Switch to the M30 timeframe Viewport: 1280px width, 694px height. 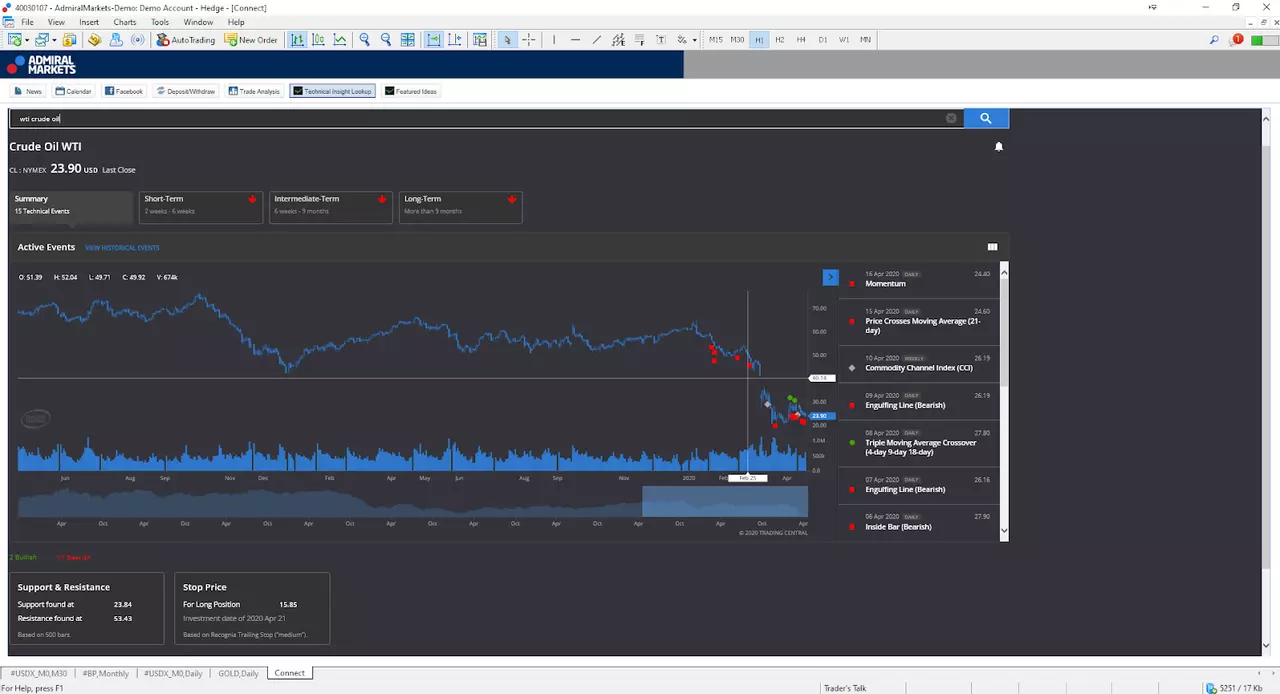click(x=737, y=40)
